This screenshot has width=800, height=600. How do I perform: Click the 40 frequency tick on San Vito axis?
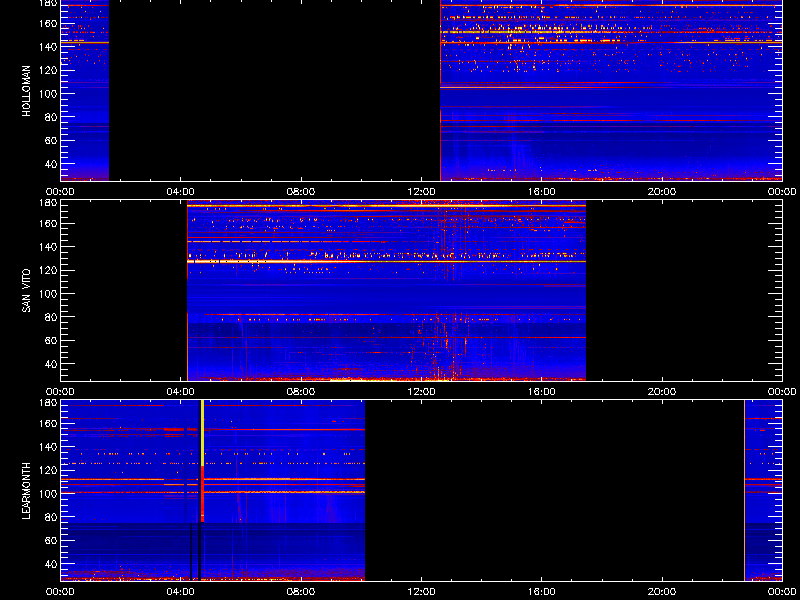(51, 364)
